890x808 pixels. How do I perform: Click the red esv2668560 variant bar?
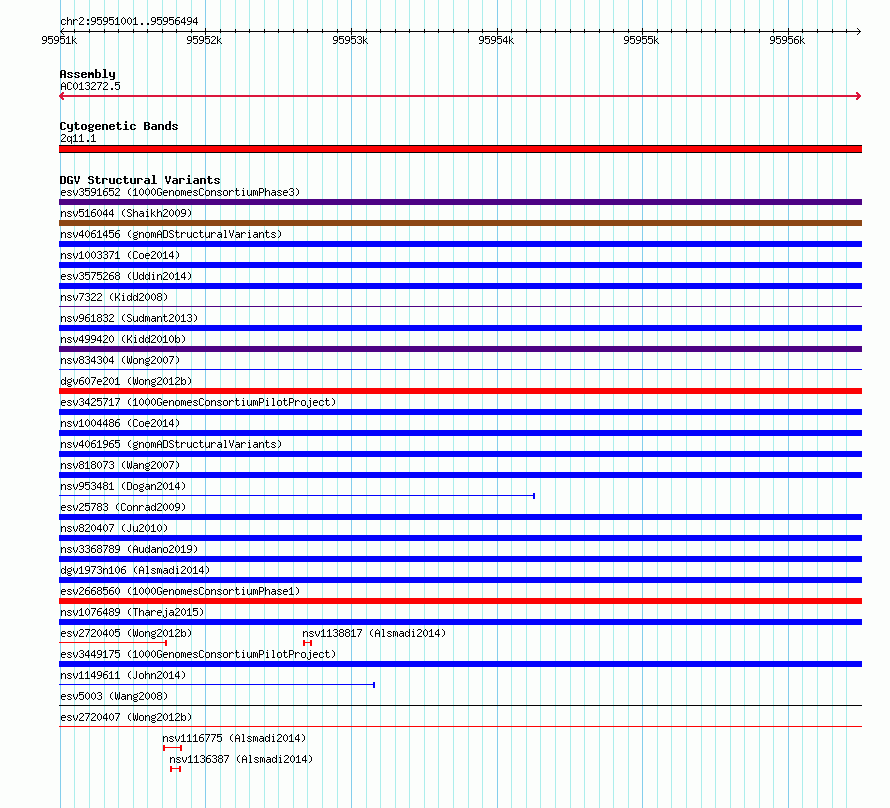point(460,601)
